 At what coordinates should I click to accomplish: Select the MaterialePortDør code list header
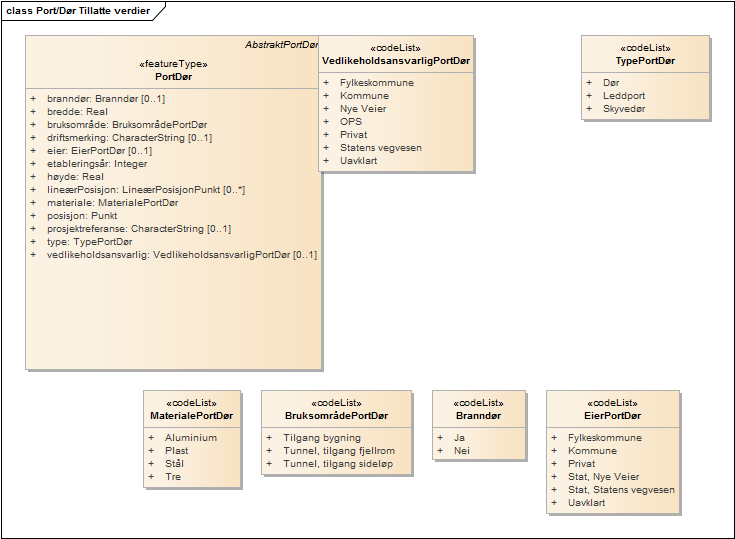coord(192,415)
